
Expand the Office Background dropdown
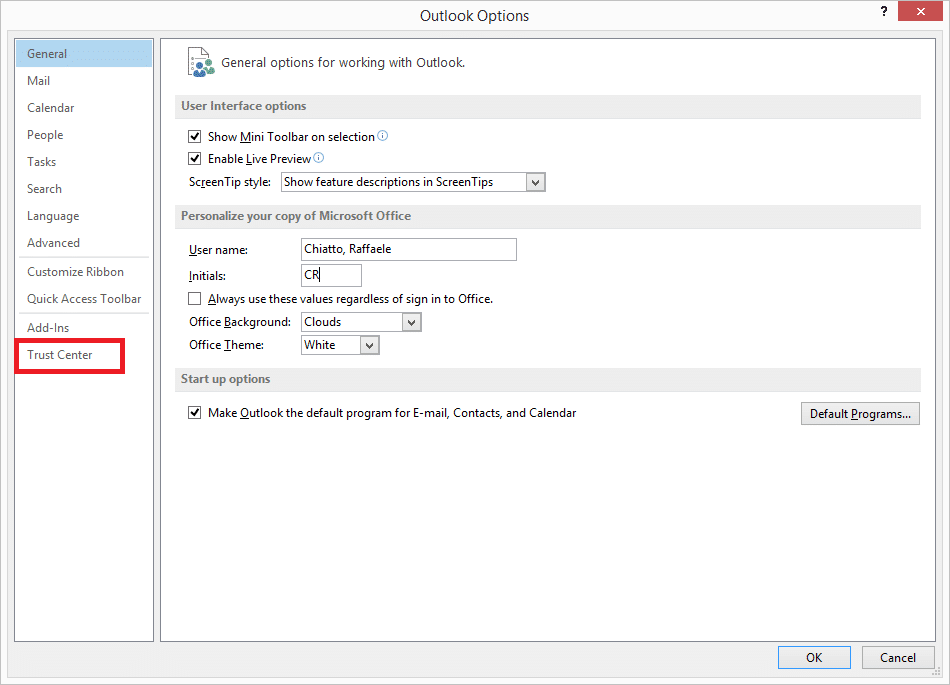411,322
